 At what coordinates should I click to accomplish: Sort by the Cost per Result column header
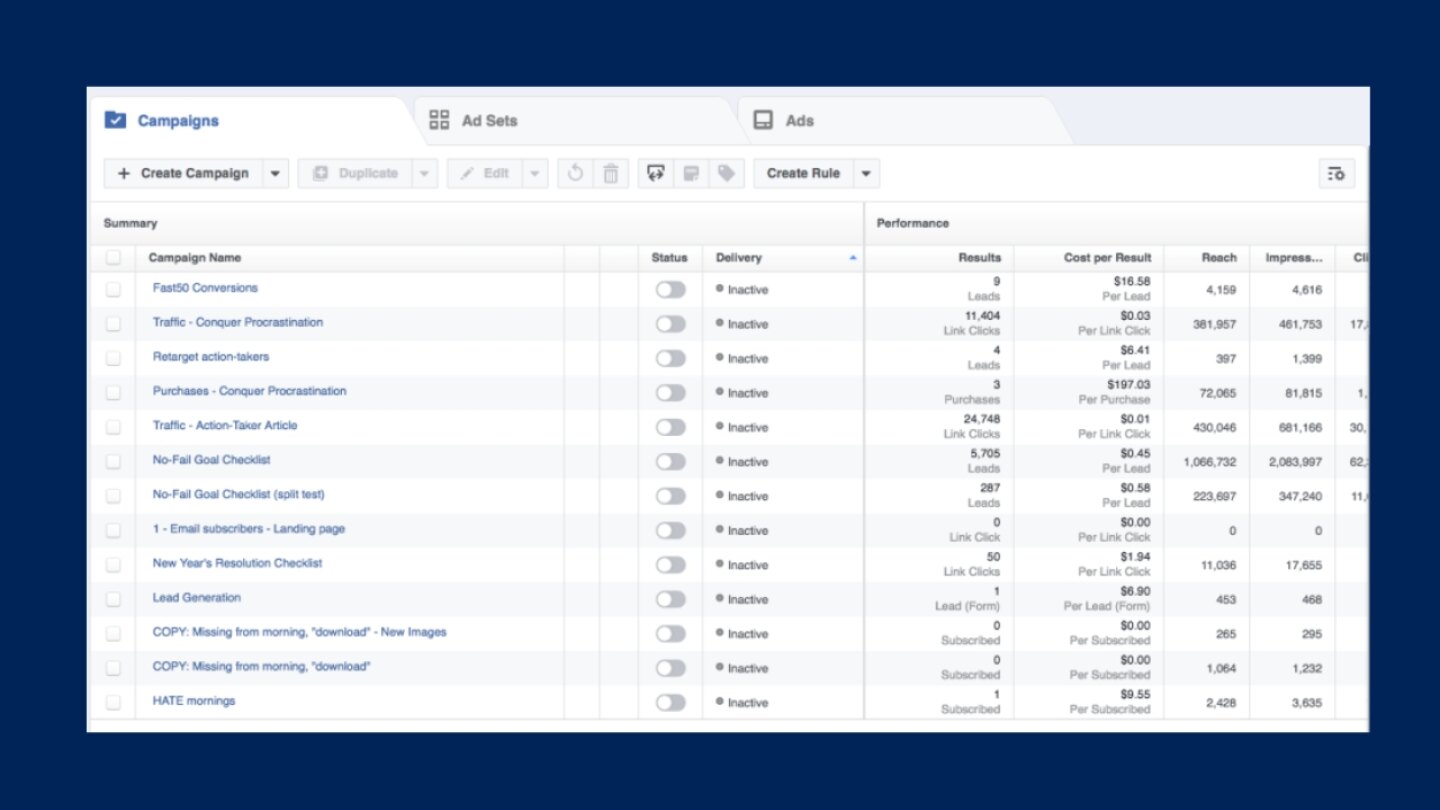tap(1107, 258)
